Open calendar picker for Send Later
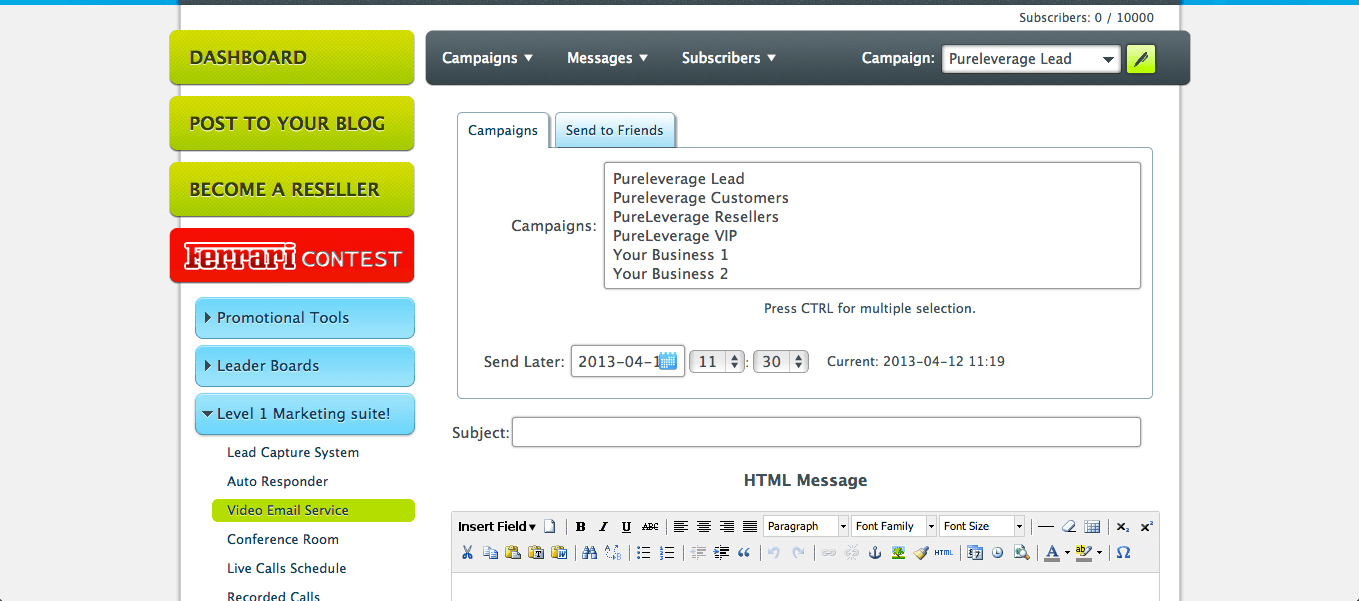Viewport: 1359px width, 601px height. [x=668, y=361]
